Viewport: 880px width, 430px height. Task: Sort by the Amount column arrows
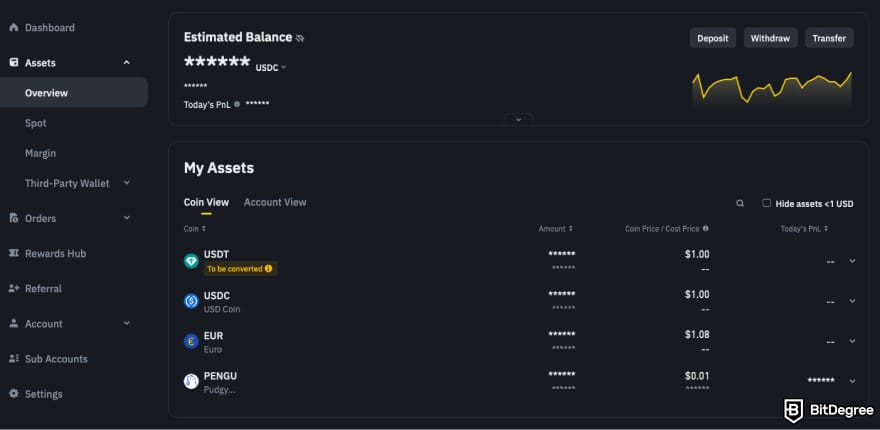pos(571,229)
